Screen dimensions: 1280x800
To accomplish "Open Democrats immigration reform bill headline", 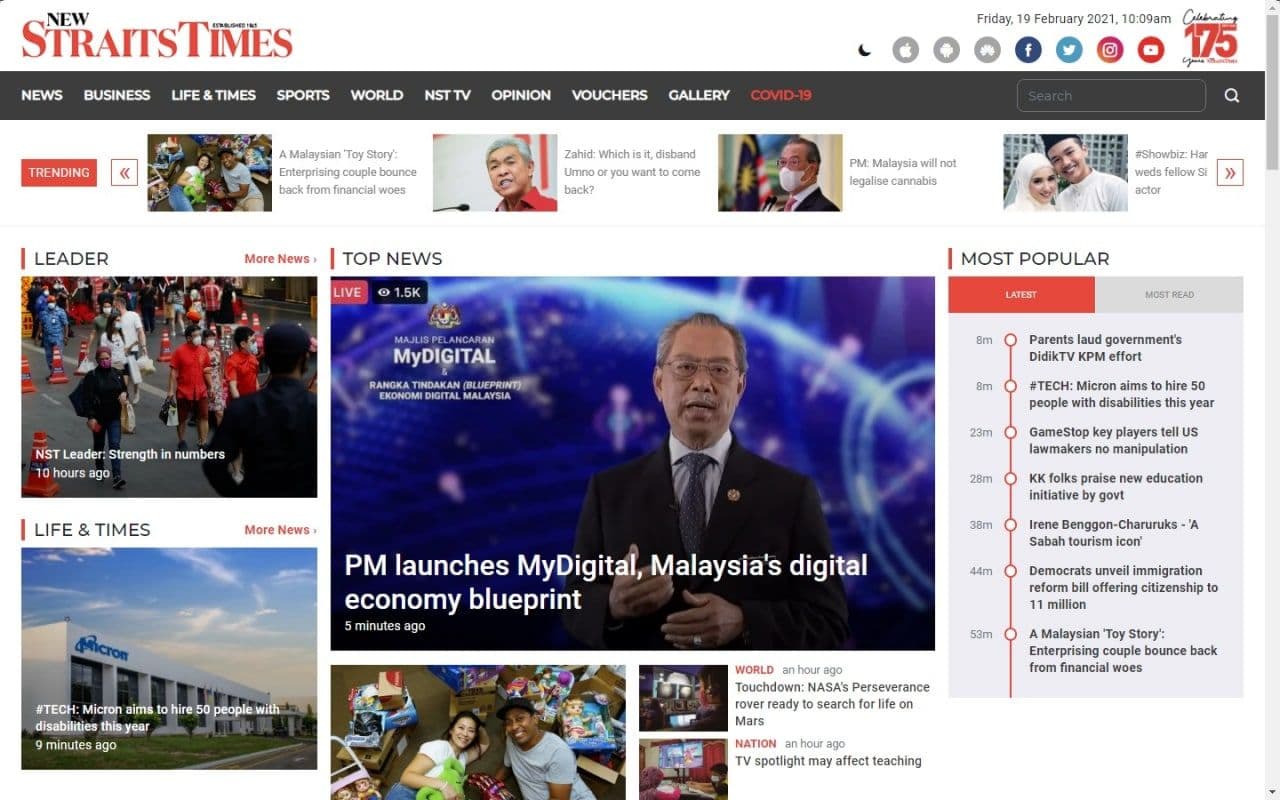I will click(1123, 587).
